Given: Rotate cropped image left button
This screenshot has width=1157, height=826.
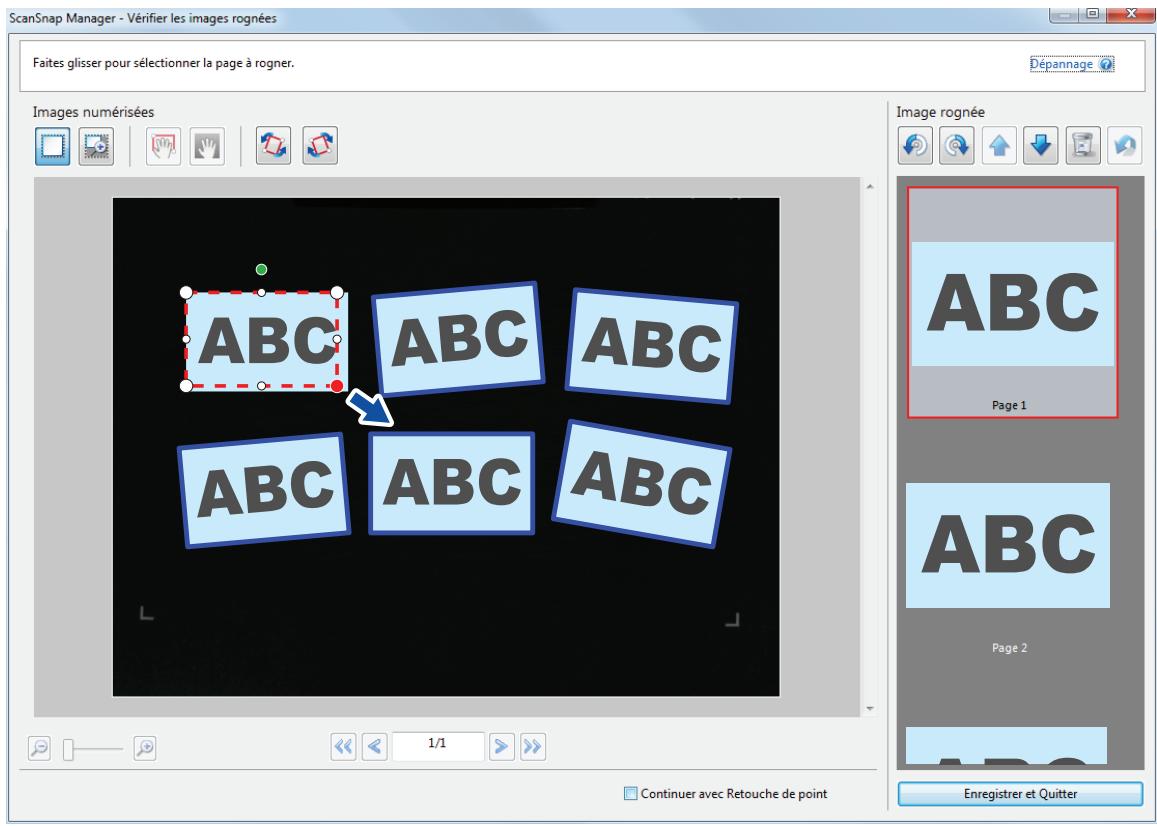Looking at the screenshot, I should click(x=916, y=145).
